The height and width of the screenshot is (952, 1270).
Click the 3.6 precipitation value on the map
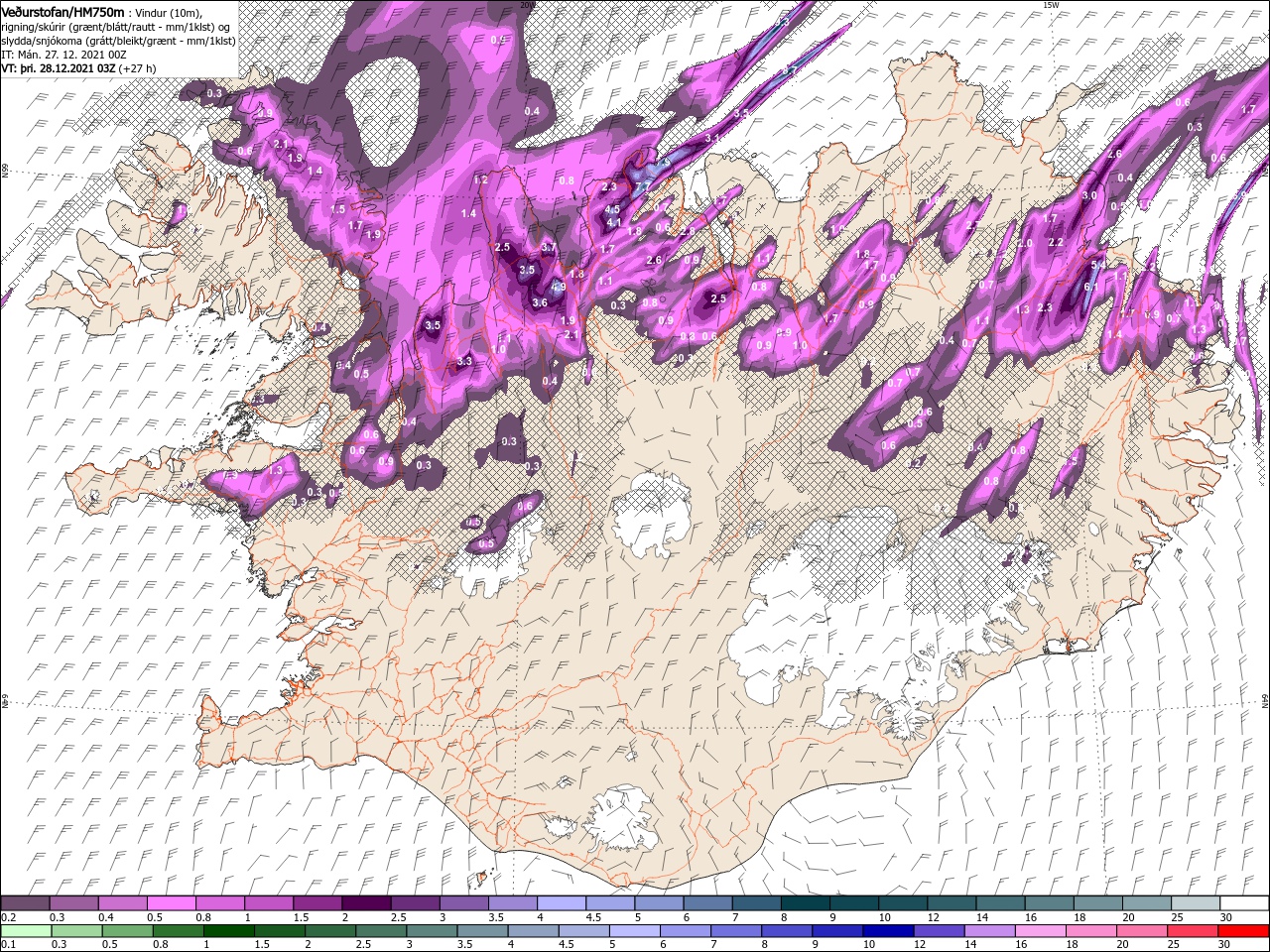(540, 302)
